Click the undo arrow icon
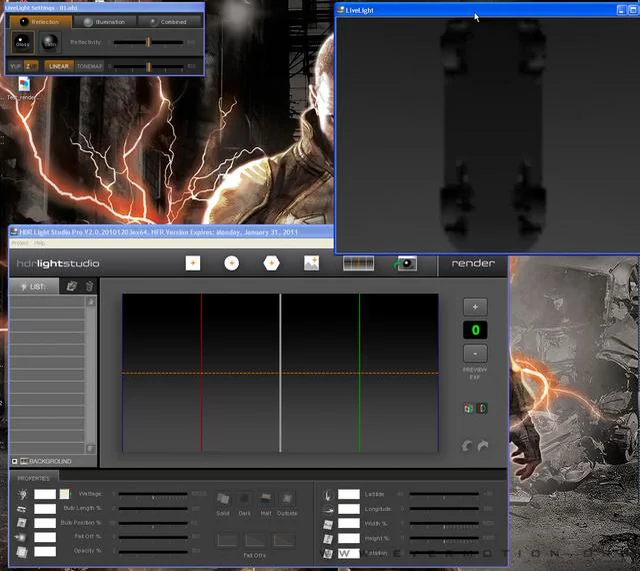Viewport: 640px width, 571px height. click(467, 446)
